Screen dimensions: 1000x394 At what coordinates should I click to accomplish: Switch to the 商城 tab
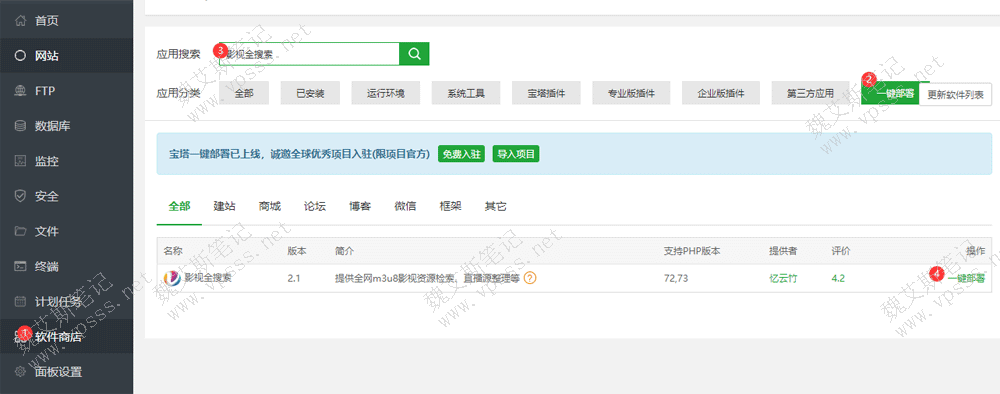[270, 206]
